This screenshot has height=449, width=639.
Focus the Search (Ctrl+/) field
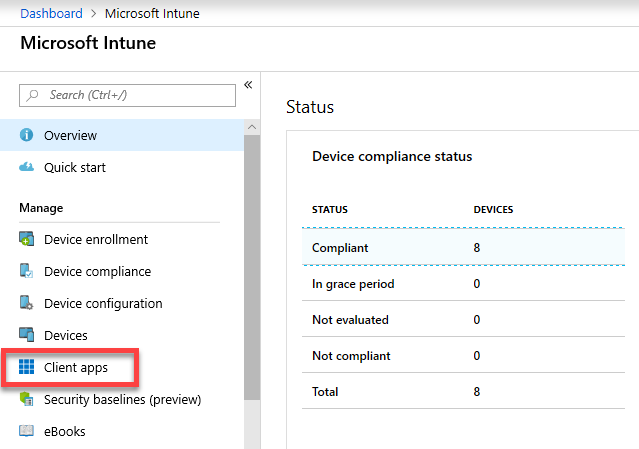click(x=128, y=95)
